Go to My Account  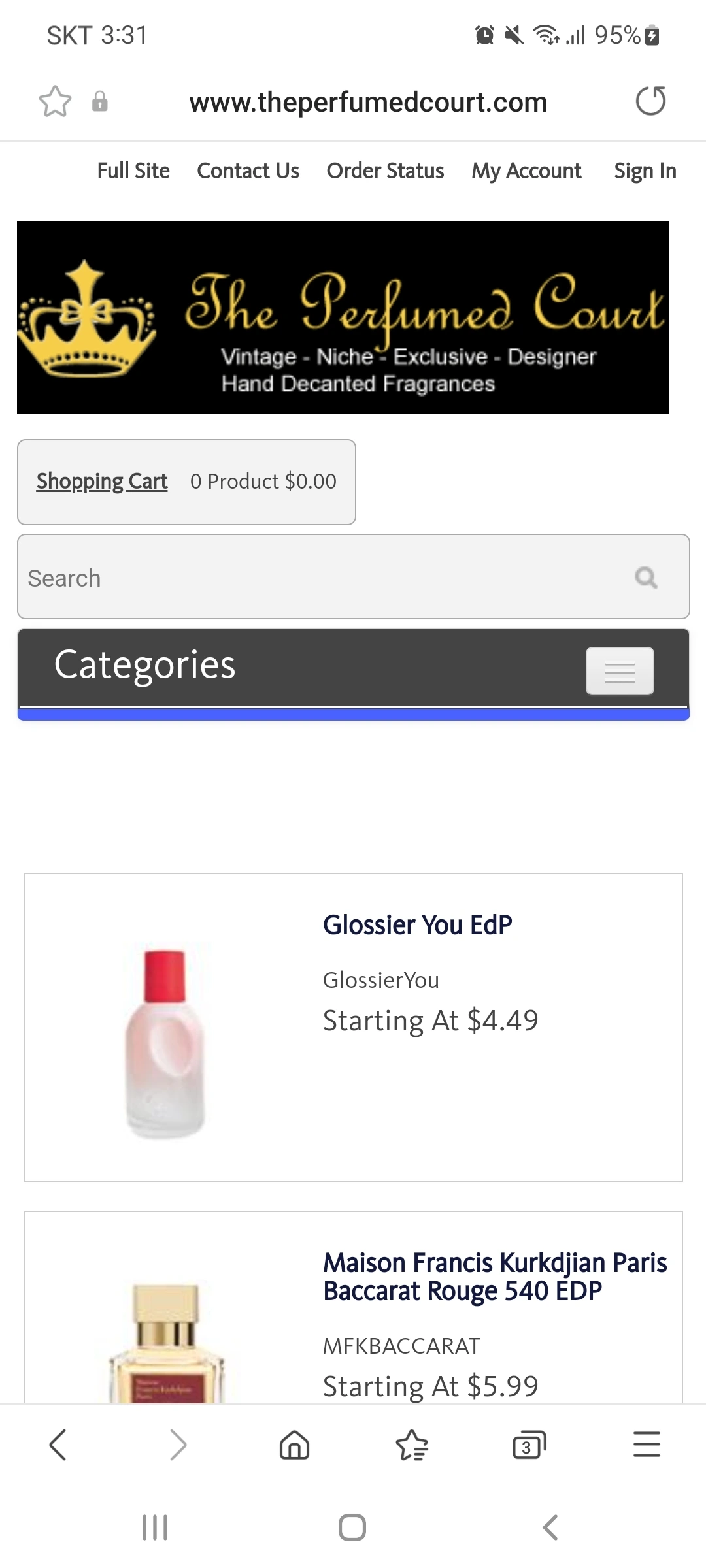526,171
